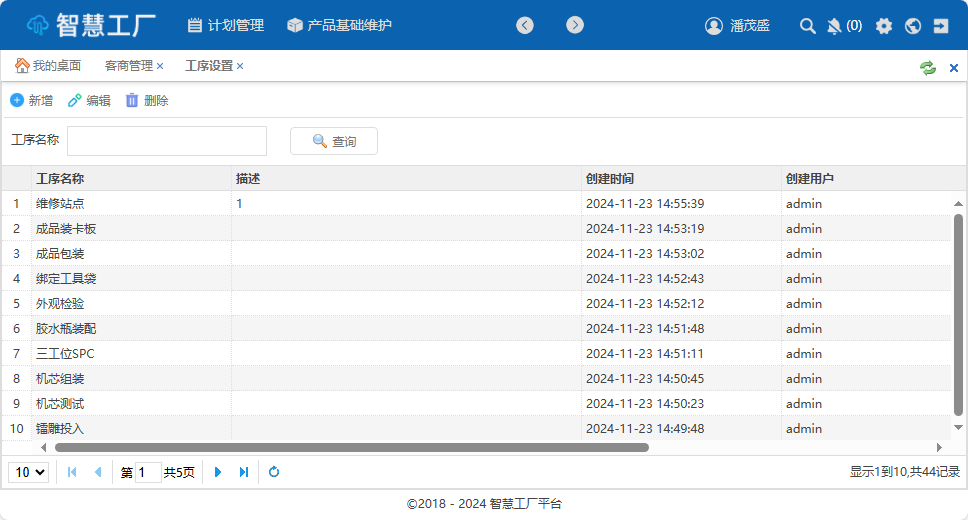
Task: Go to the next page of records
Action: pyautogui.click(x=218, y=472)
